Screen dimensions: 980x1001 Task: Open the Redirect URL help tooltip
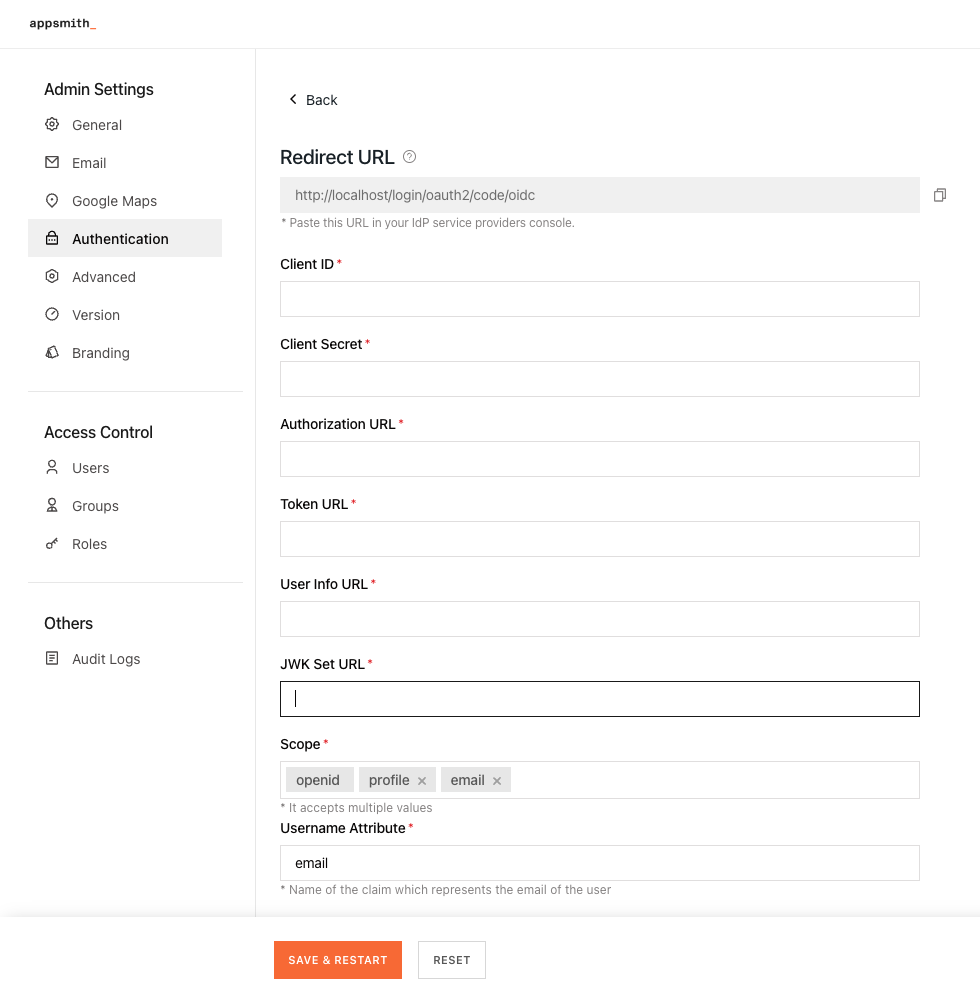point(409,156)
